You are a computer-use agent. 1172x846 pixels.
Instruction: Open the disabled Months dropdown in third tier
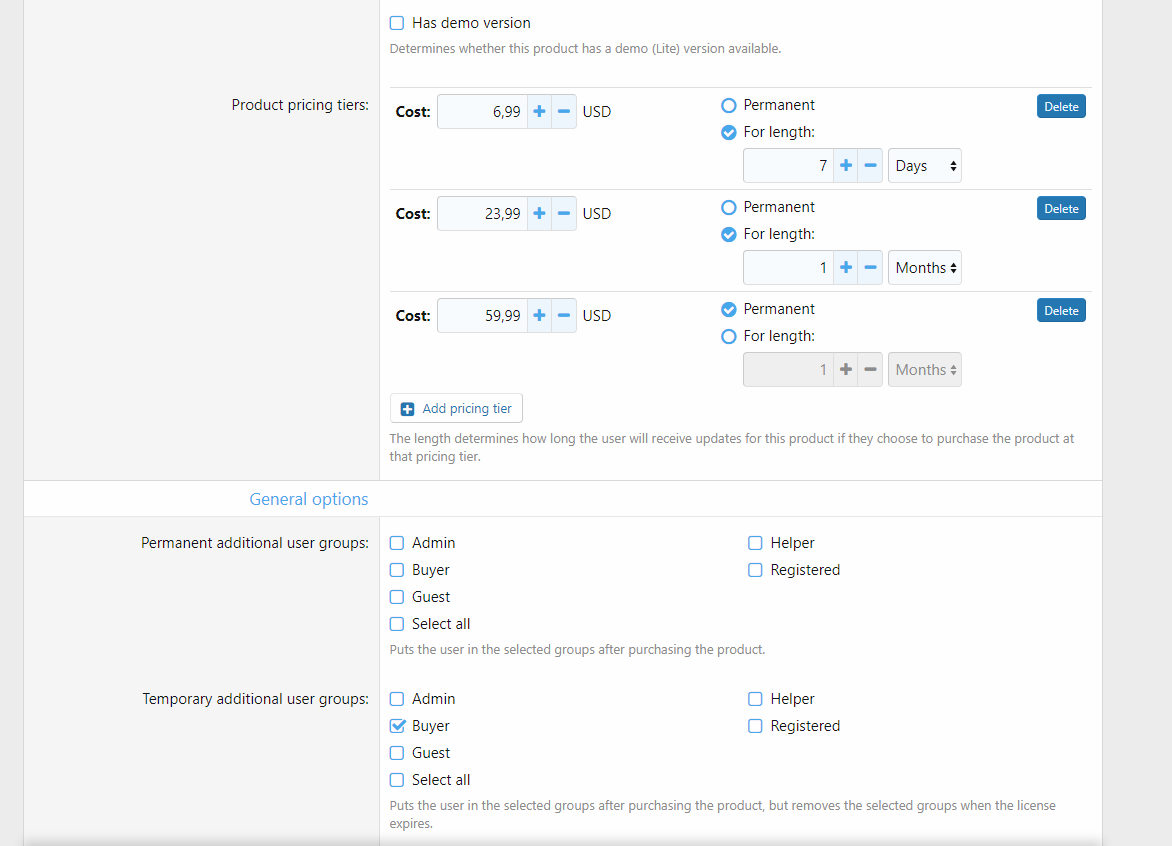pos(925,370)
